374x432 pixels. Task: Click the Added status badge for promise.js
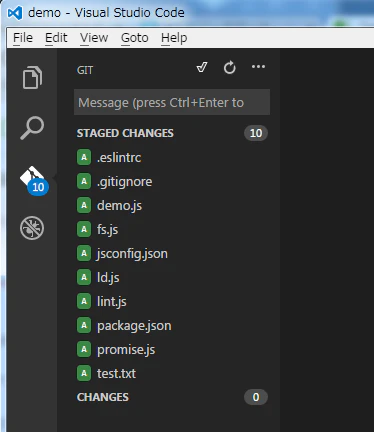point(84,349)
